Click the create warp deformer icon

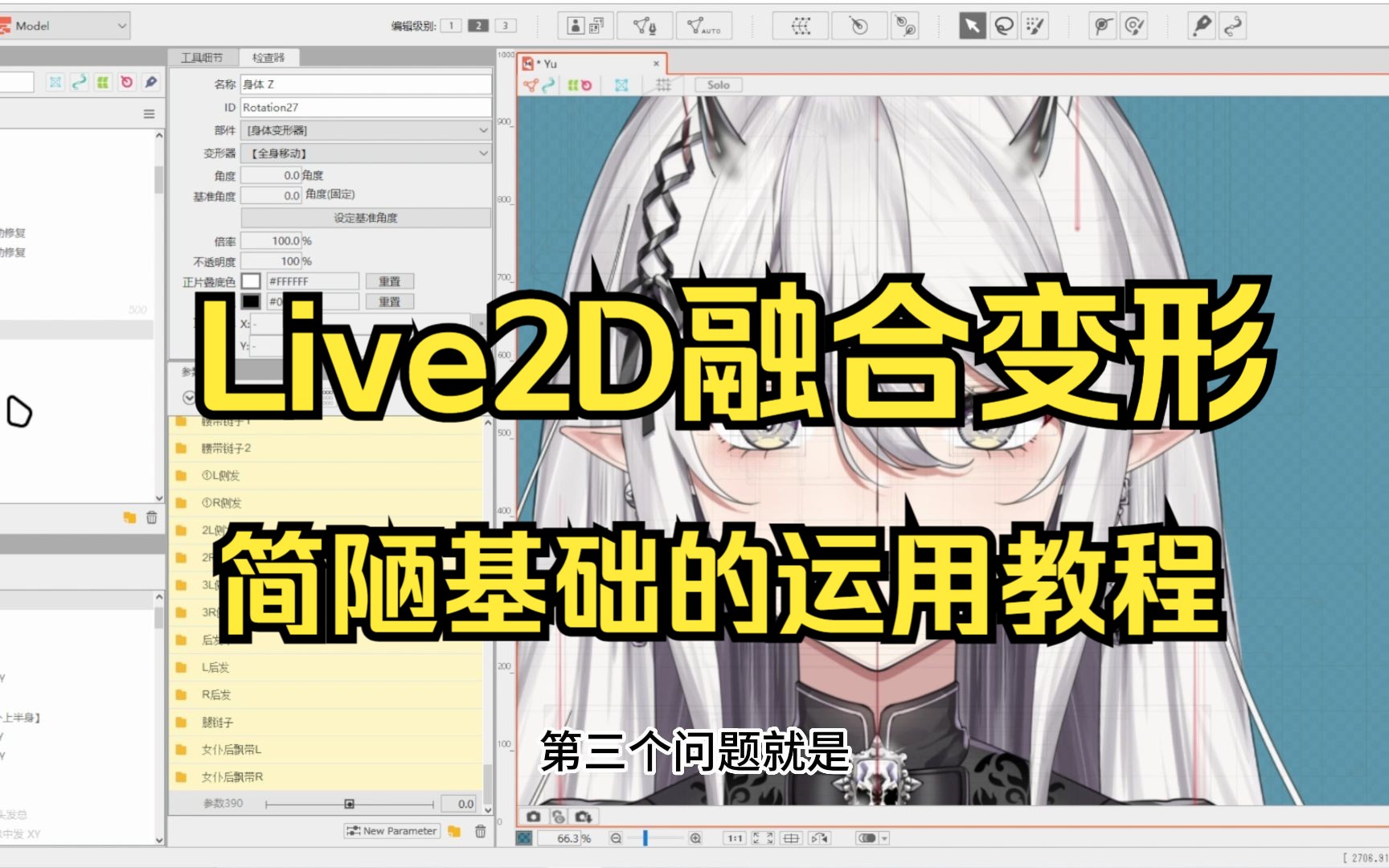click(x=801, y=27)
